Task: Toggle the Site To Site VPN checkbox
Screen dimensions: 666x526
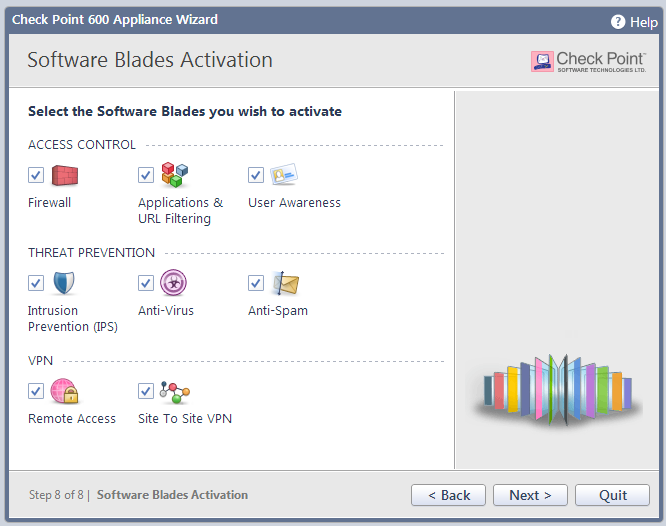Action: 146,392
